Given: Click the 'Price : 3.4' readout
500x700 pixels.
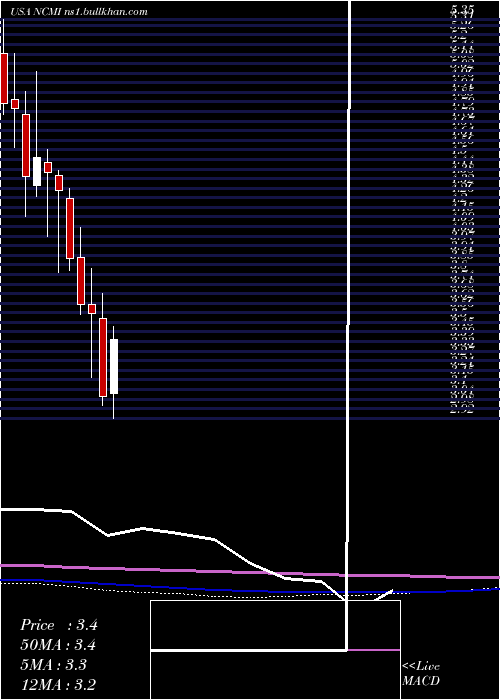Looking at the screenshot, I should point(58,625).
